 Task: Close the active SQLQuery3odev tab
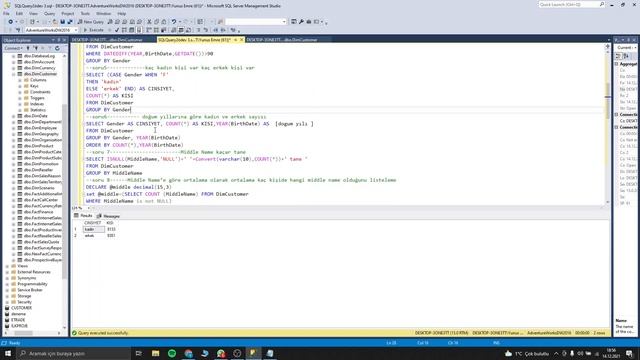tap(241, 40)
